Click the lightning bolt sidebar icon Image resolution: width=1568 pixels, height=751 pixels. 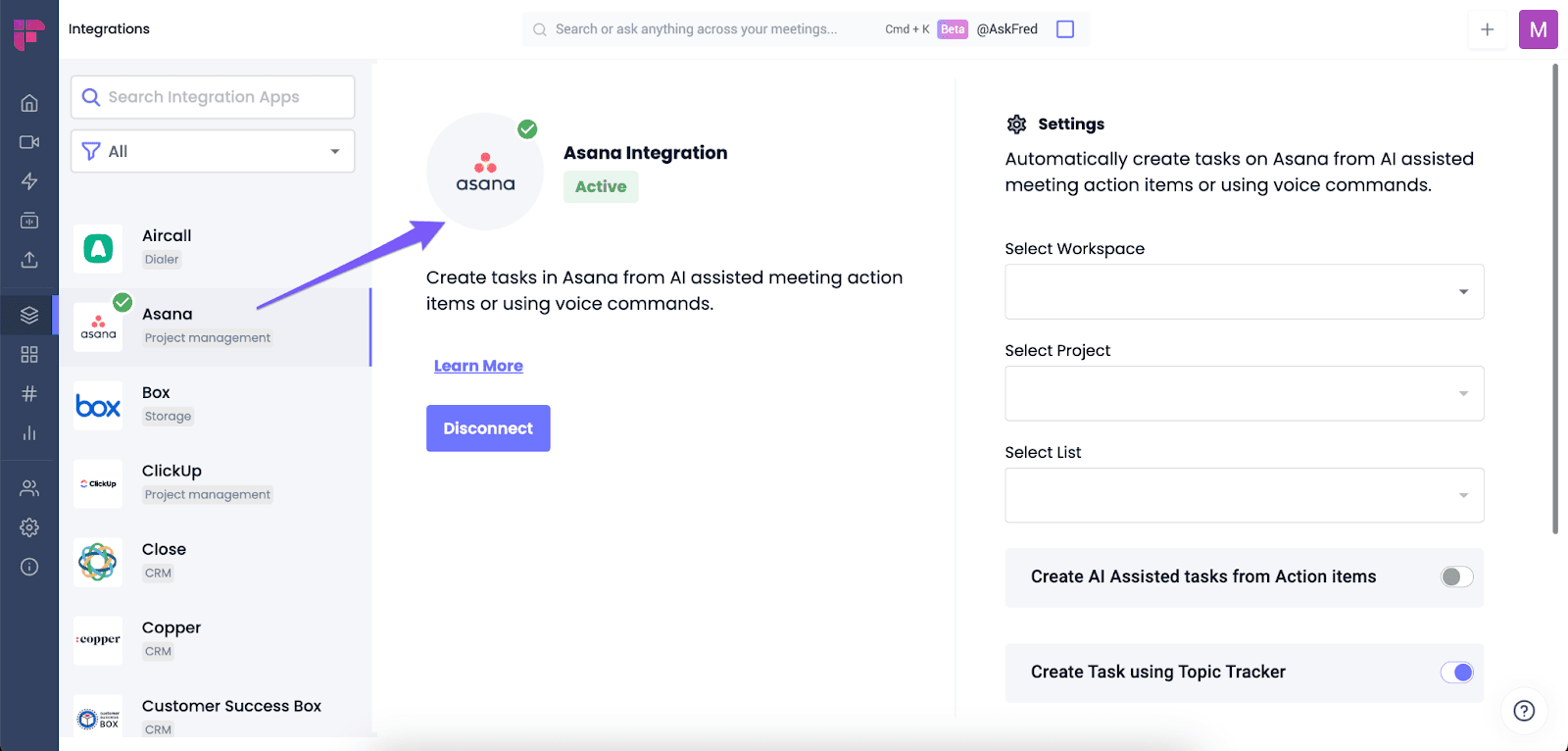tap(29, 181)
